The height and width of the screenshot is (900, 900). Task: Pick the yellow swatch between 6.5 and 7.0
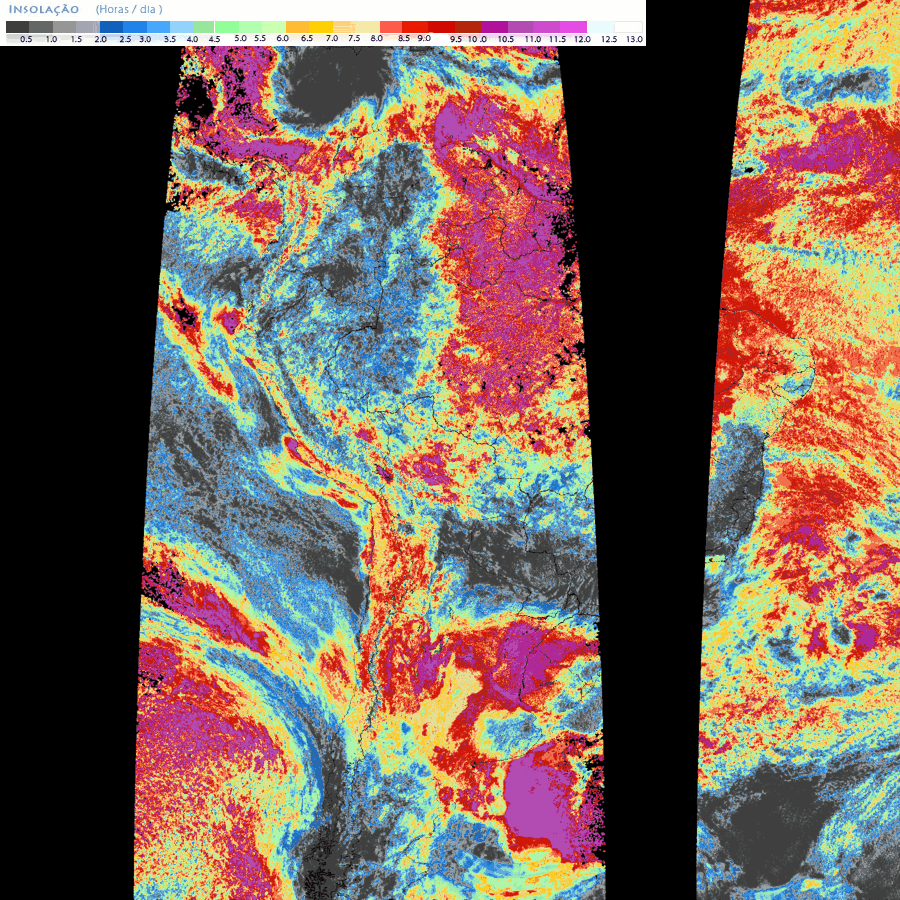(321, 27)
